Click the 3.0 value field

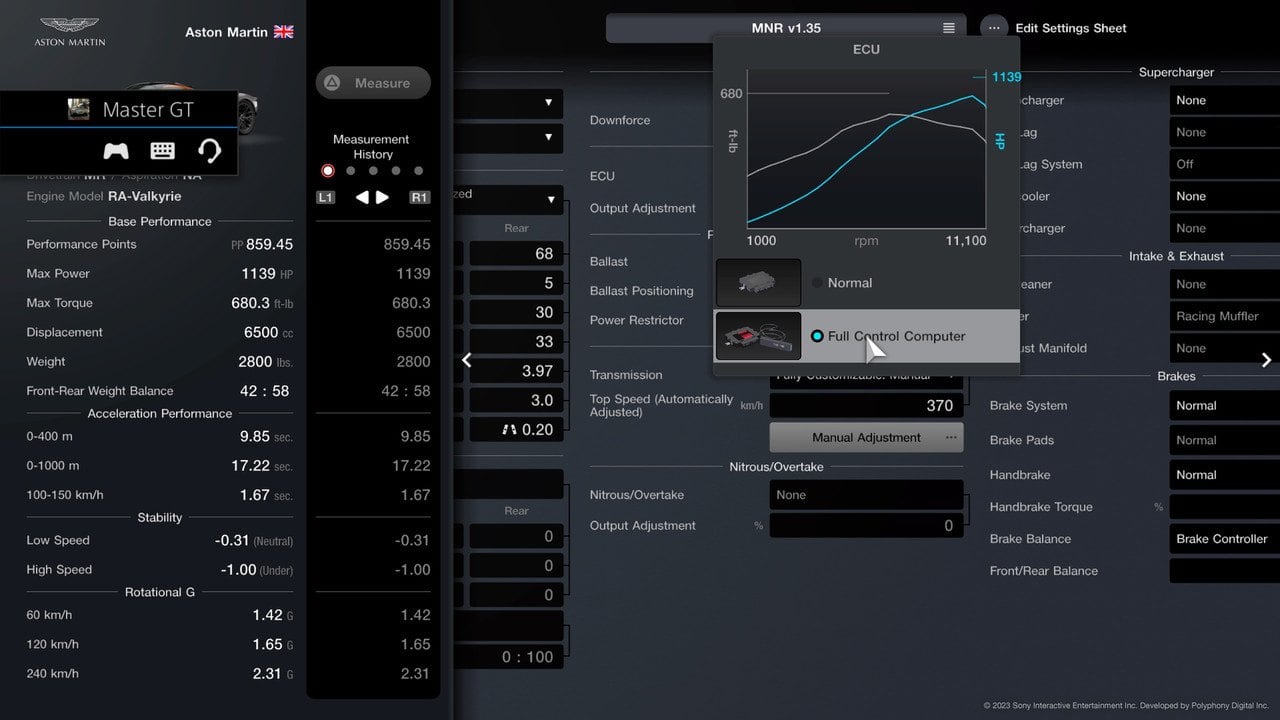pyautogui.click(x=516, y=400)
